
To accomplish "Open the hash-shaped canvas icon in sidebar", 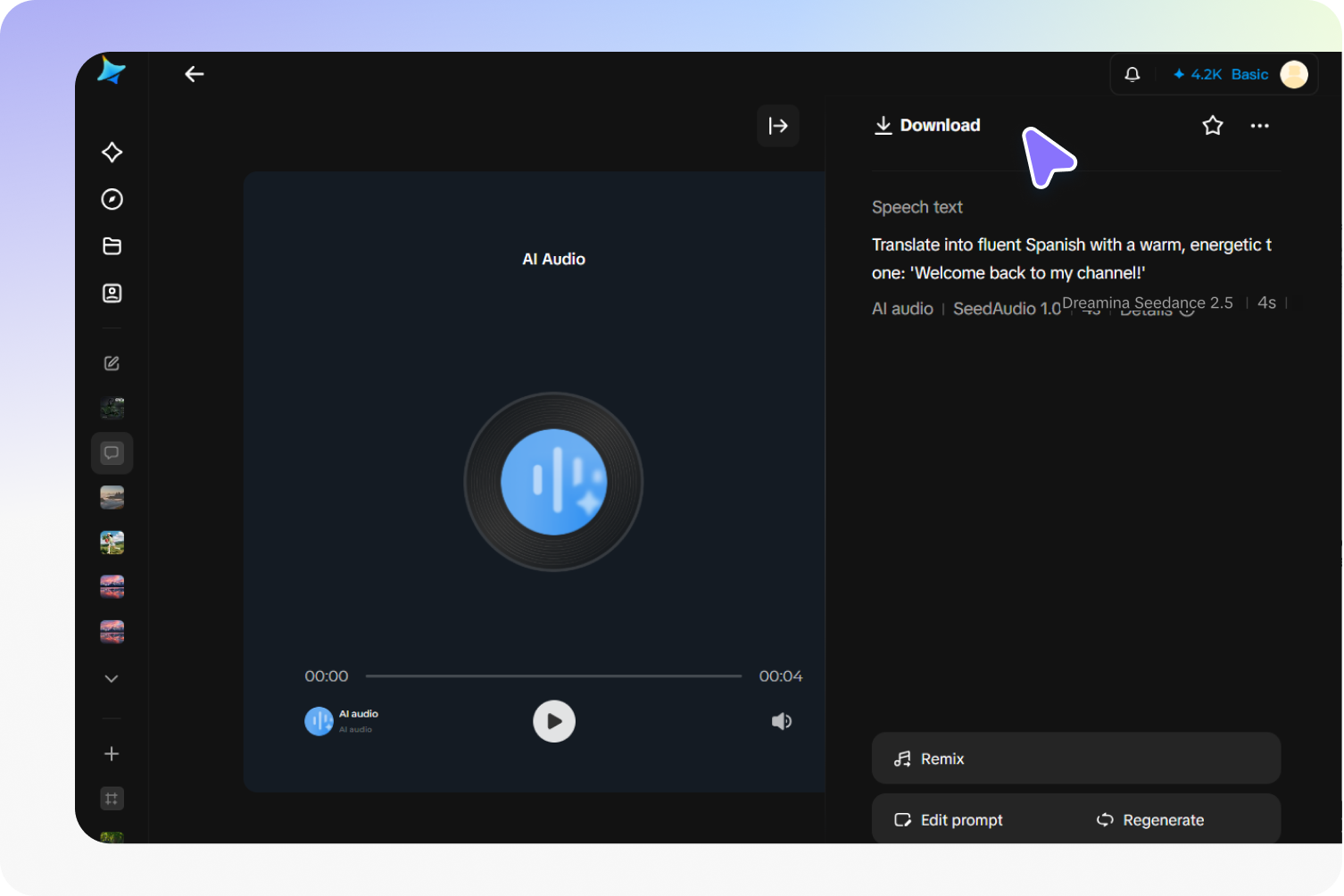I will [112, 799].
